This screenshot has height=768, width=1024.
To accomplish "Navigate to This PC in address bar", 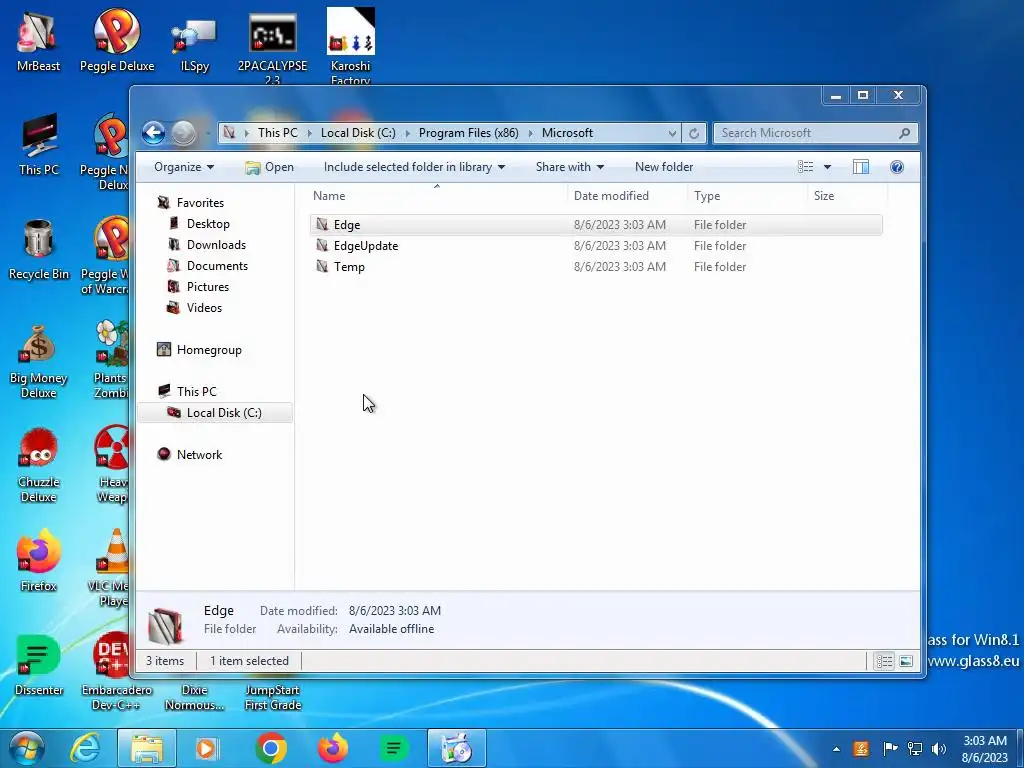I will pos(278,133).
